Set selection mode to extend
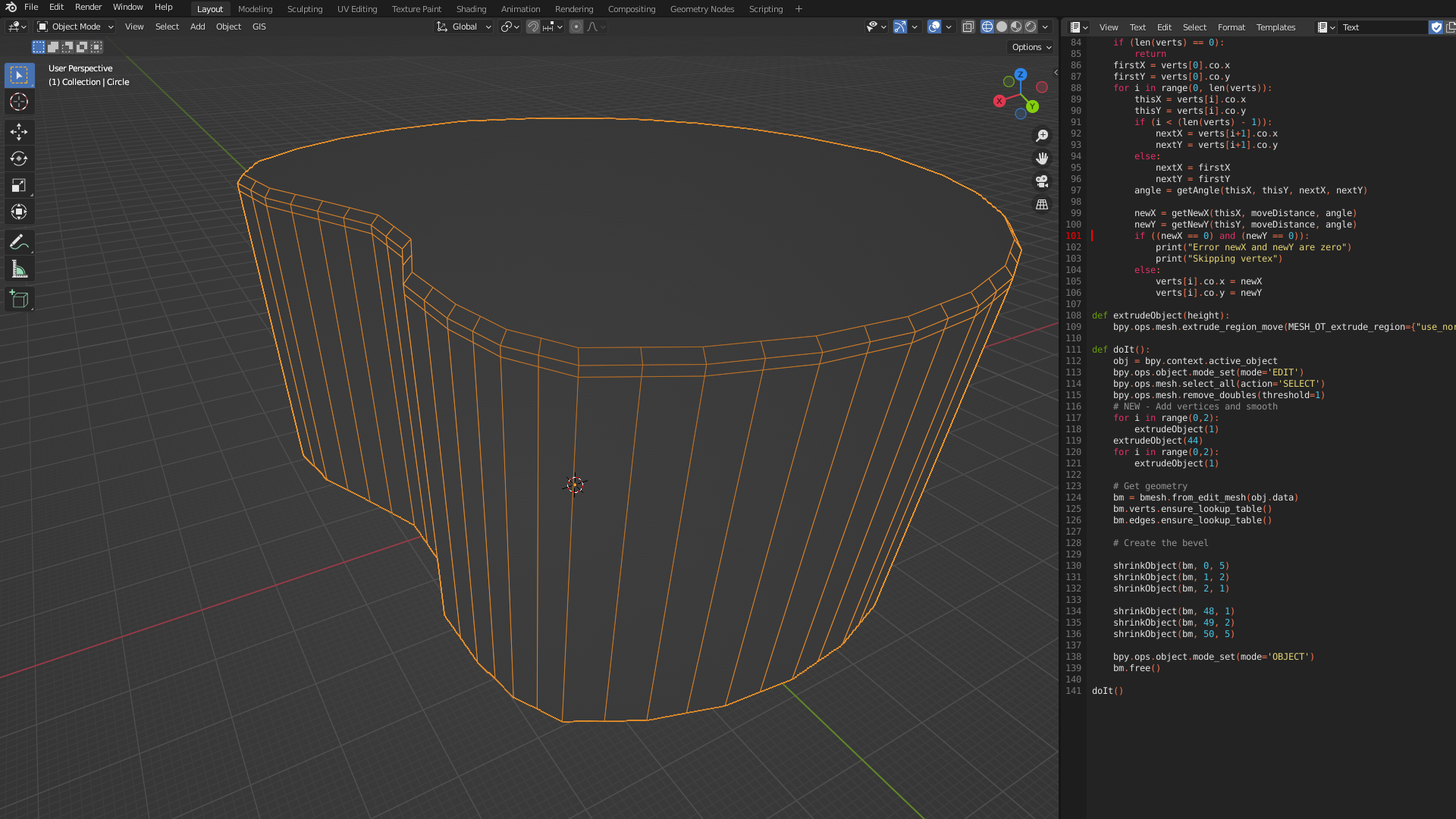The image size is (1456, 819). click(53, 47)
